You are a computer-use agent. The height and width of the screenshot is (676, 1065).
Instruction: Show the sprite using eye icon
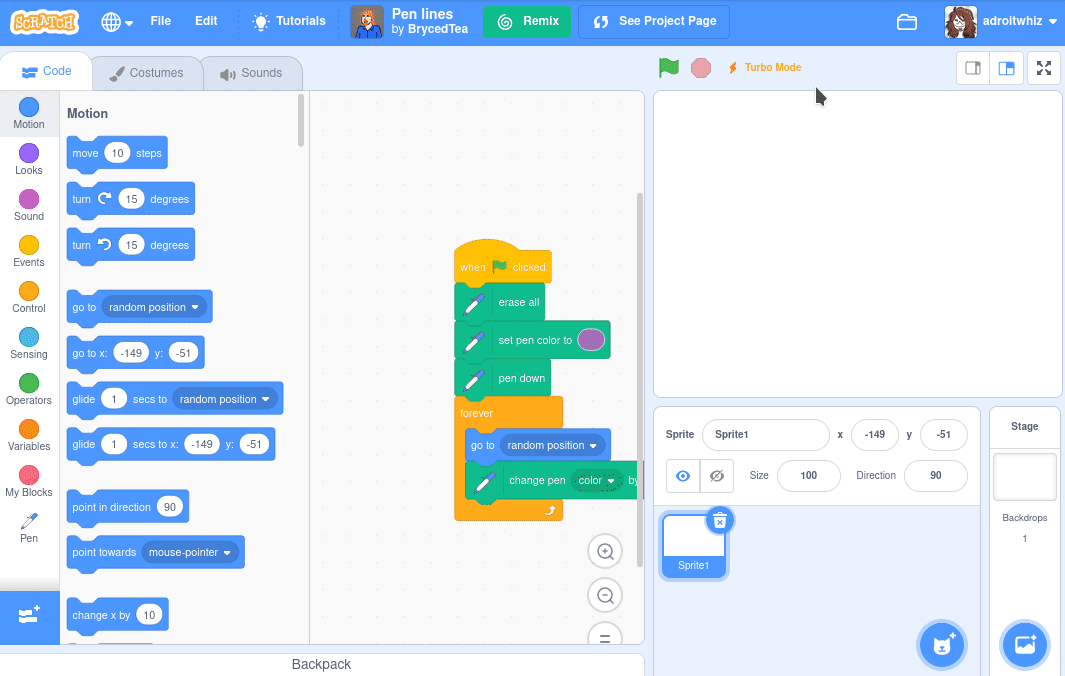[683, 476]
